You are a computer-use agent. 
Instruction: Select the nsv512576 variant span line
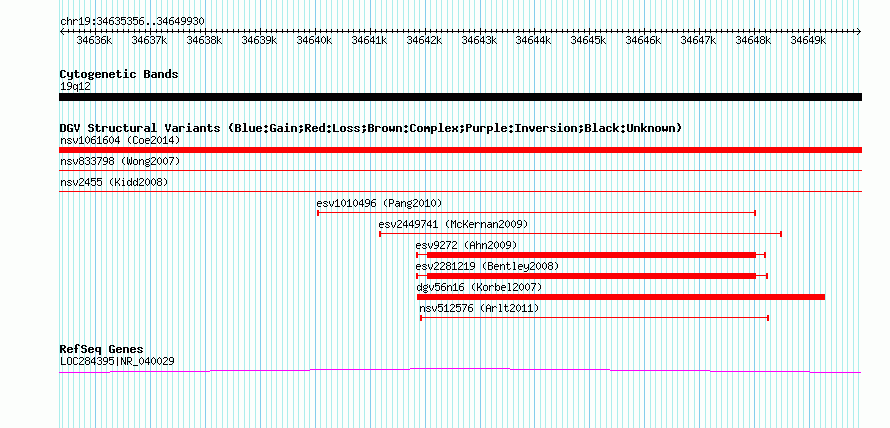(x=594, y=318)
